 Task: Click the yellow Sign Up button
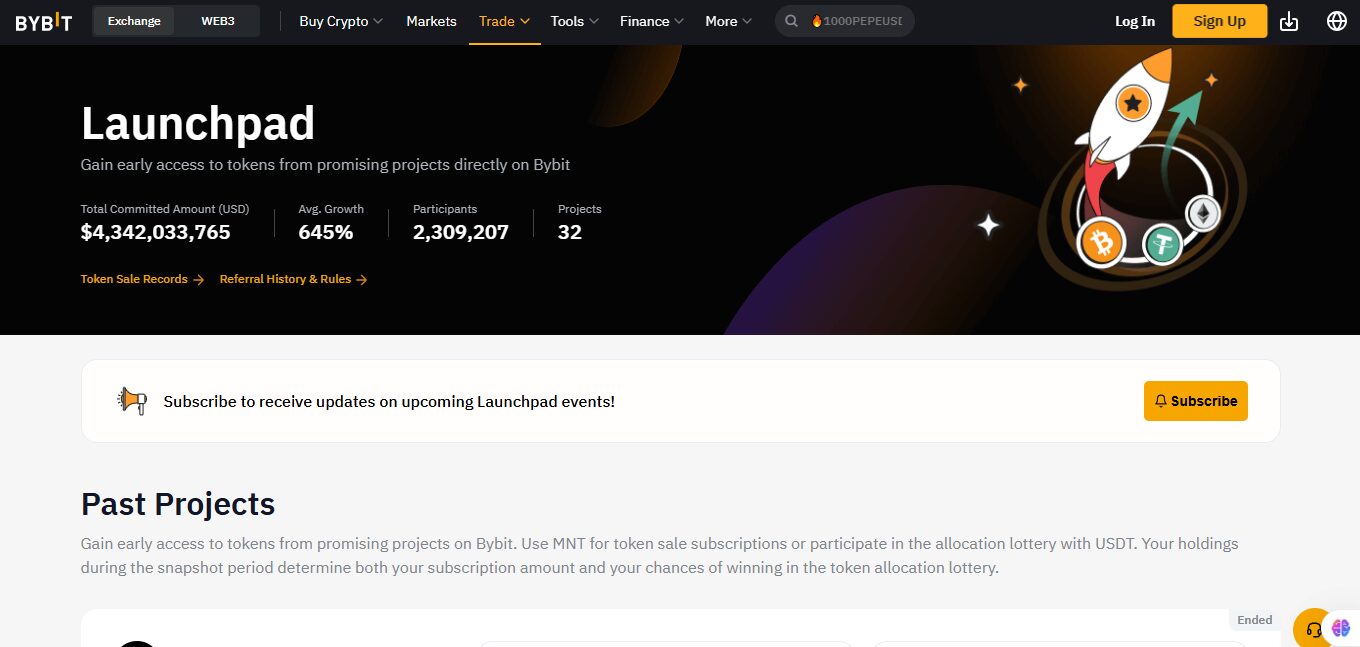pos(1219,21)
